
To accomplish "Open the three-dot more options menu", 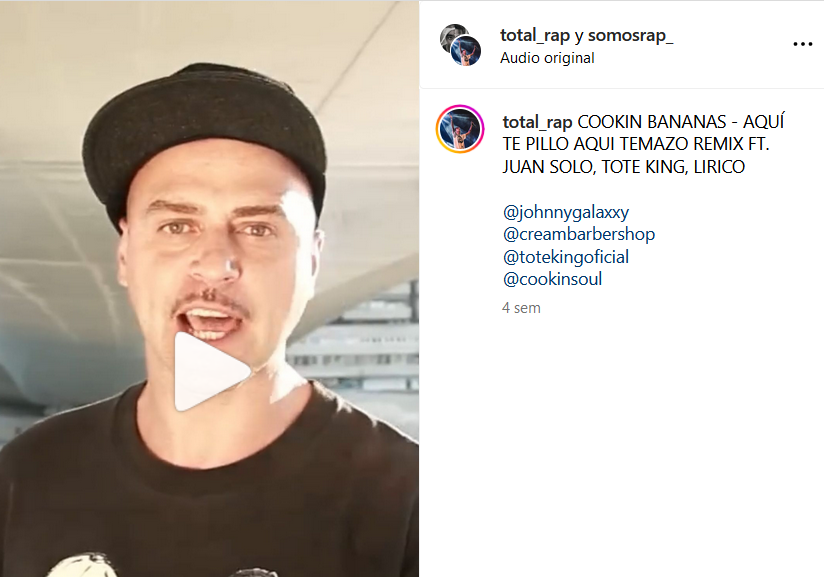I will (x=802, y=44).
